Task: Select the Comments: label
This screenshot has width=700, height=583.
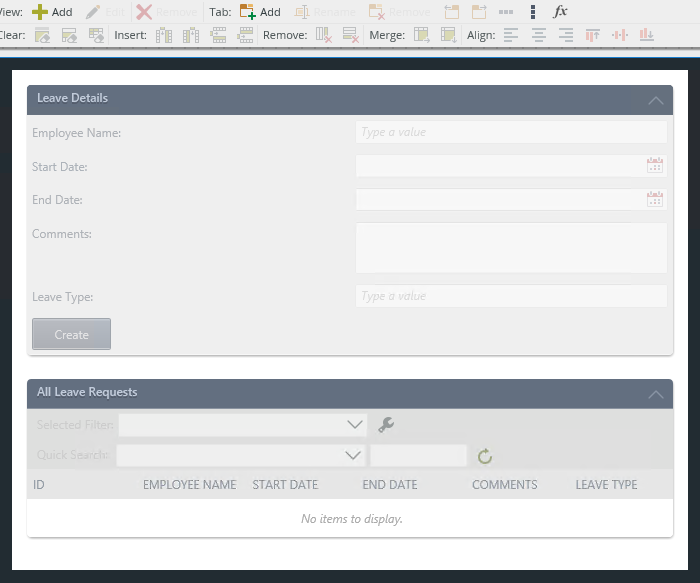Action: coord(62,234)
